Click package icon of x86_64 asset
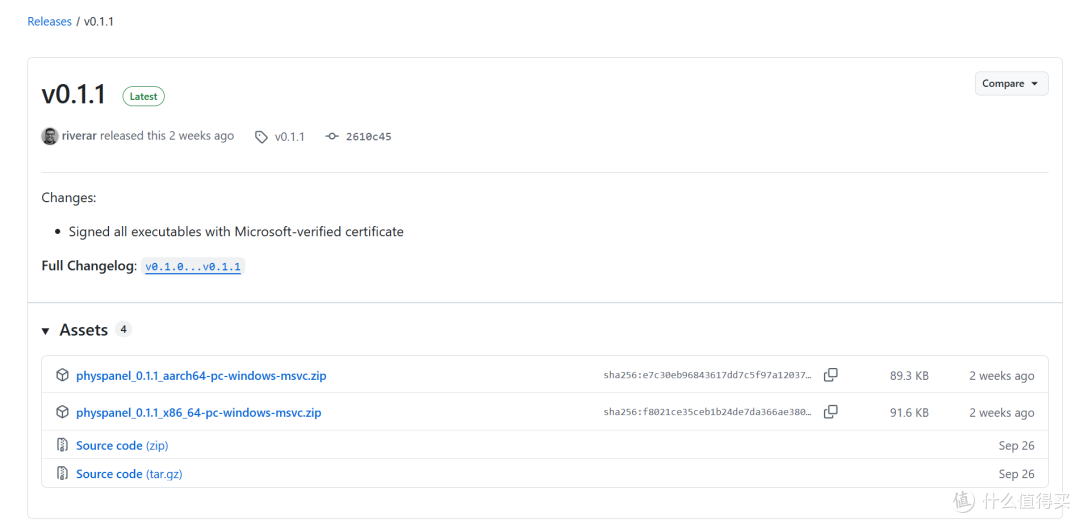 tap(62, 412)
